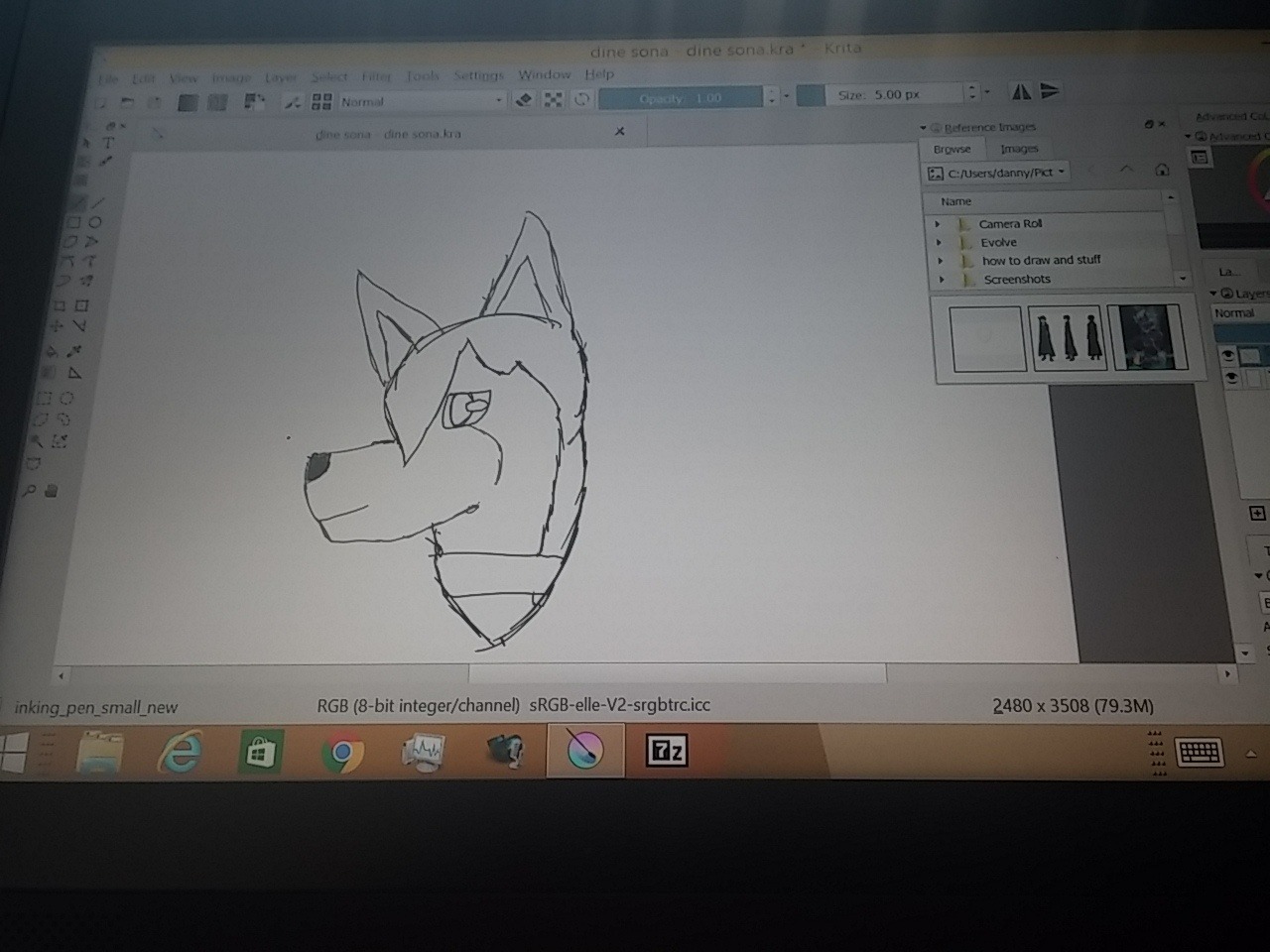Select the Zoom magnifier tool
Screen dimensions: 1270x952
[30, 490]
